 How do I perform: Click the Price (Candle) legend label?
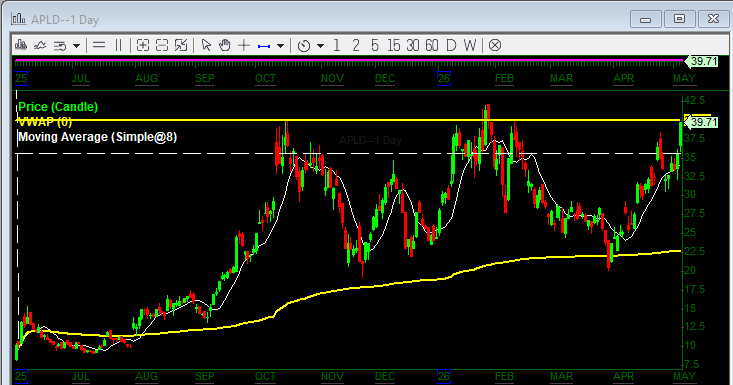tap(58, 107)
